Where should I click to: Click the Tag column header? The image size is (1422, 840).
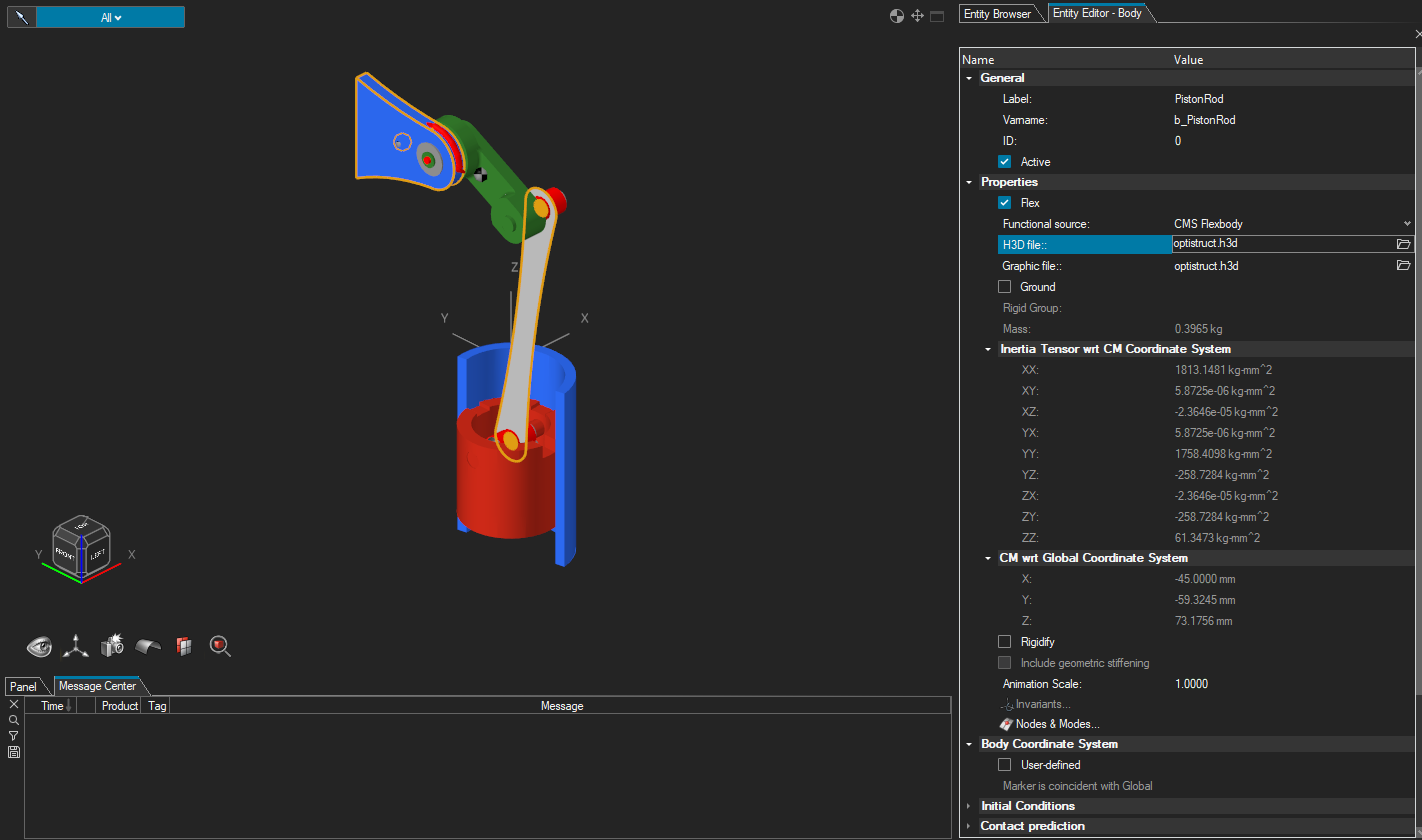coord(156,706)
